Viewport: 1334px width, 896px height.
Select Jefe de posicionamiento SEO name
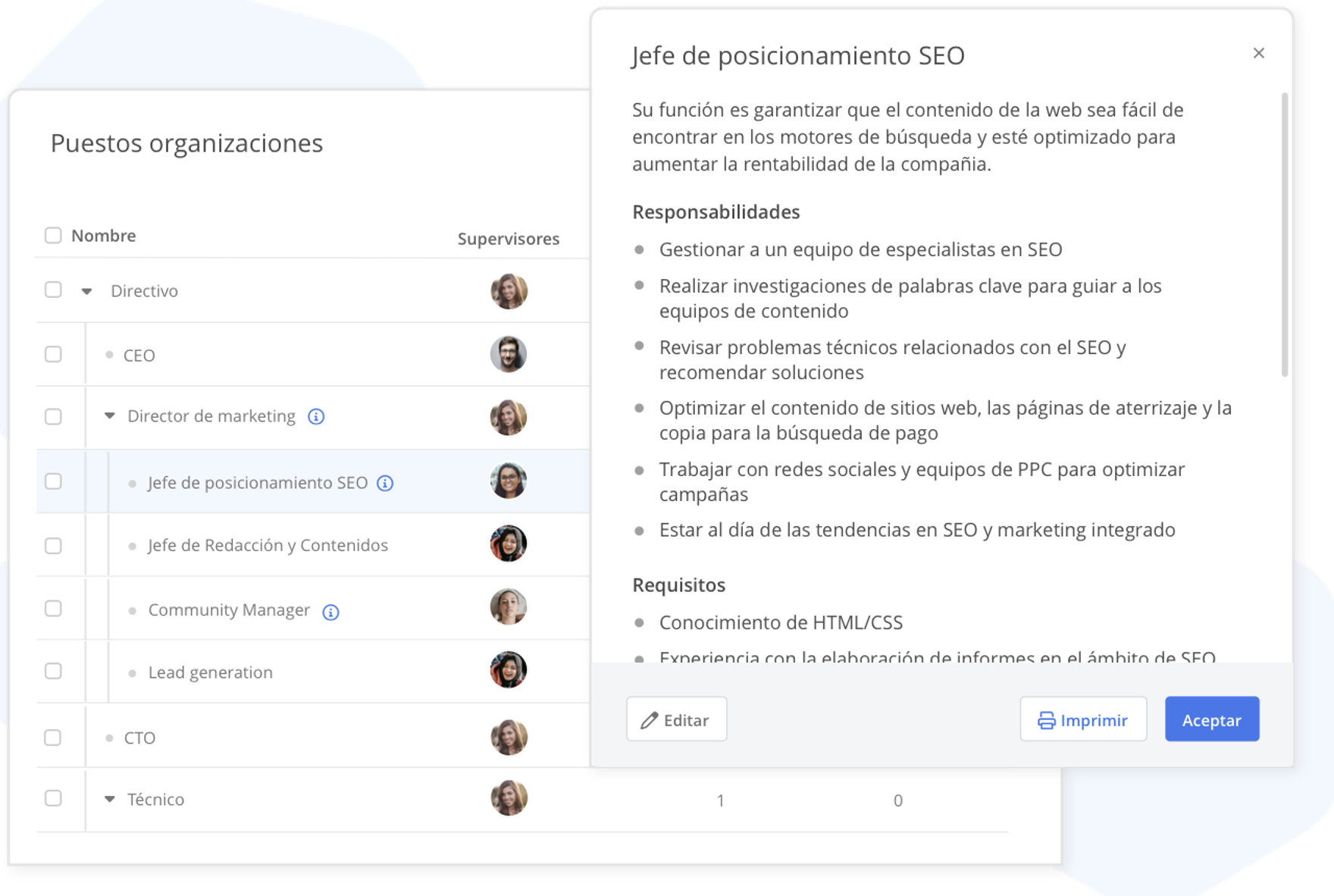258,483
